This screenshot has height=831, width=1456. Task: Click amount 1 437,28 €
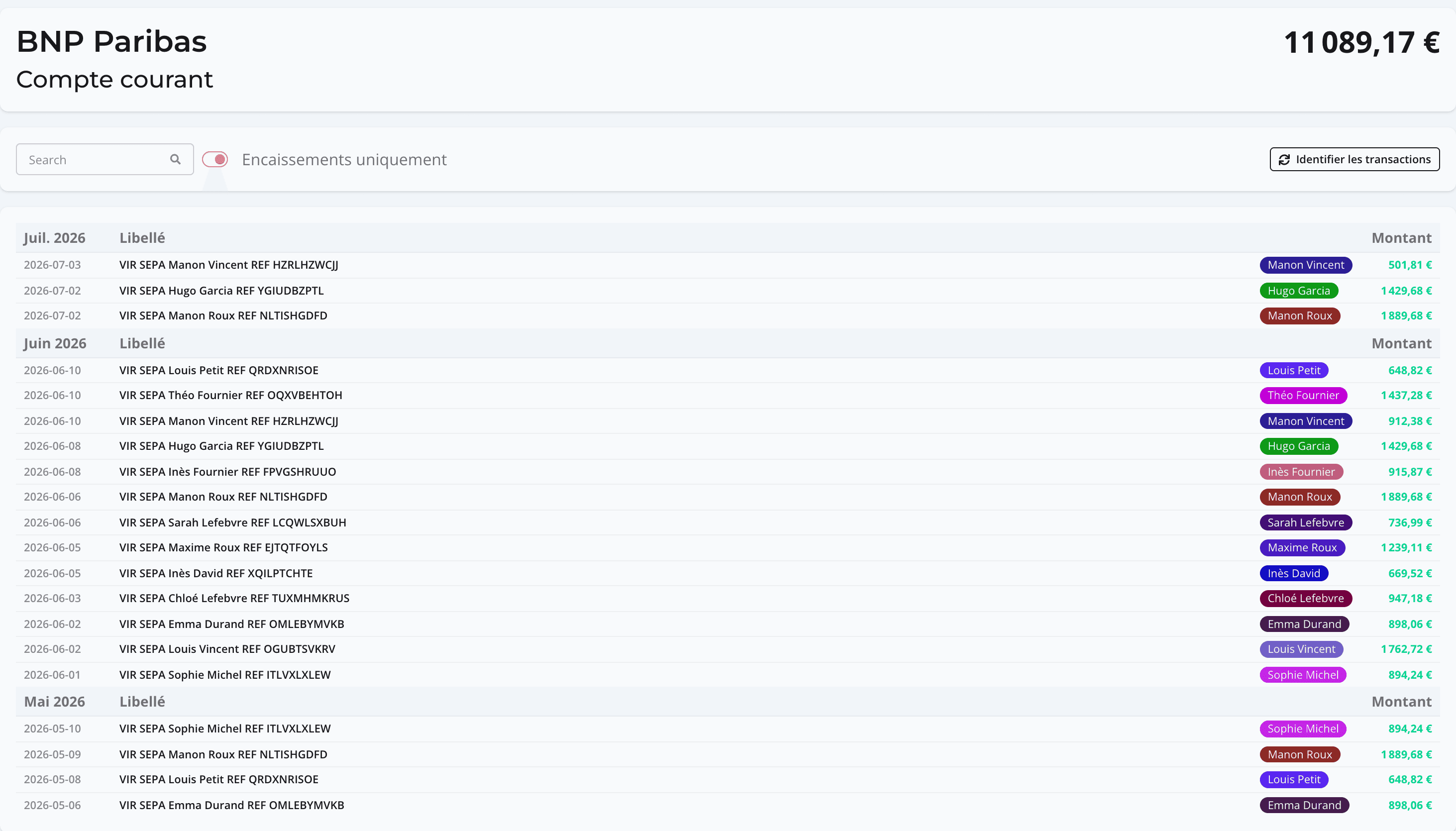1406,396
